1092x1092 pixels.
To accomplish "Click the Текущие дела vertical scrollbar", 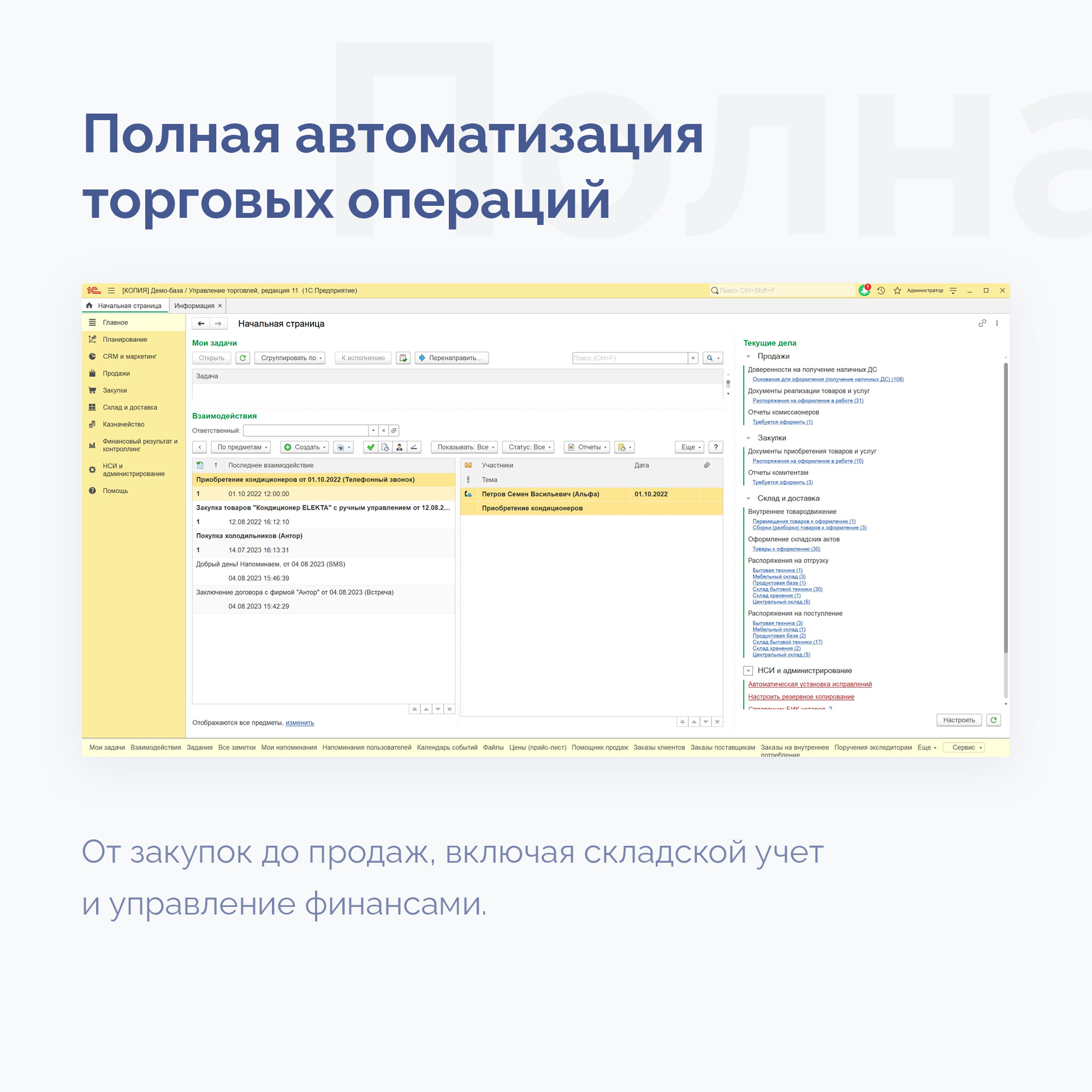I will pyautogui.click(x=1006, y=509).
